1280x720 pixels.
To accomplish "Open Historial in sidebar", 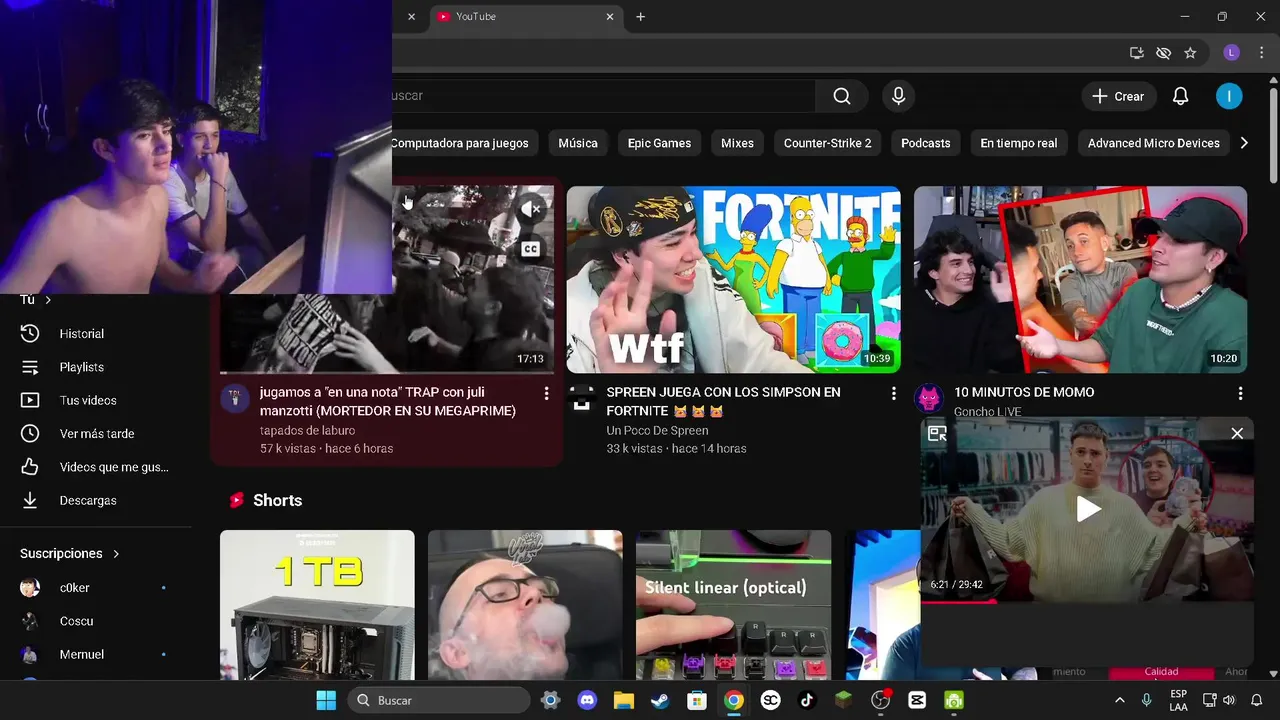I will pos(96,334).
